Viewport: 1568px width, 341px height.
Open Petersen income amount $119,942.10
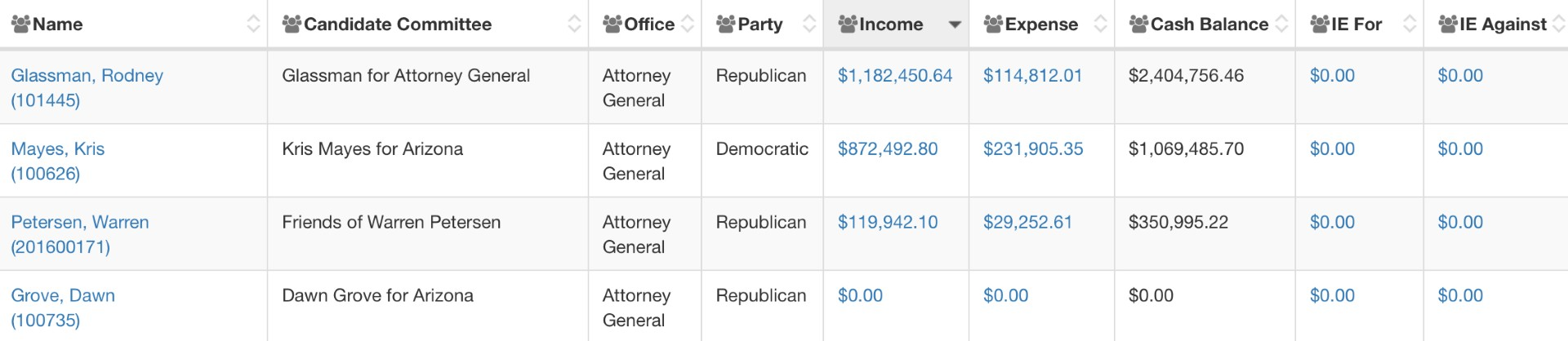[x=888, y=222]
